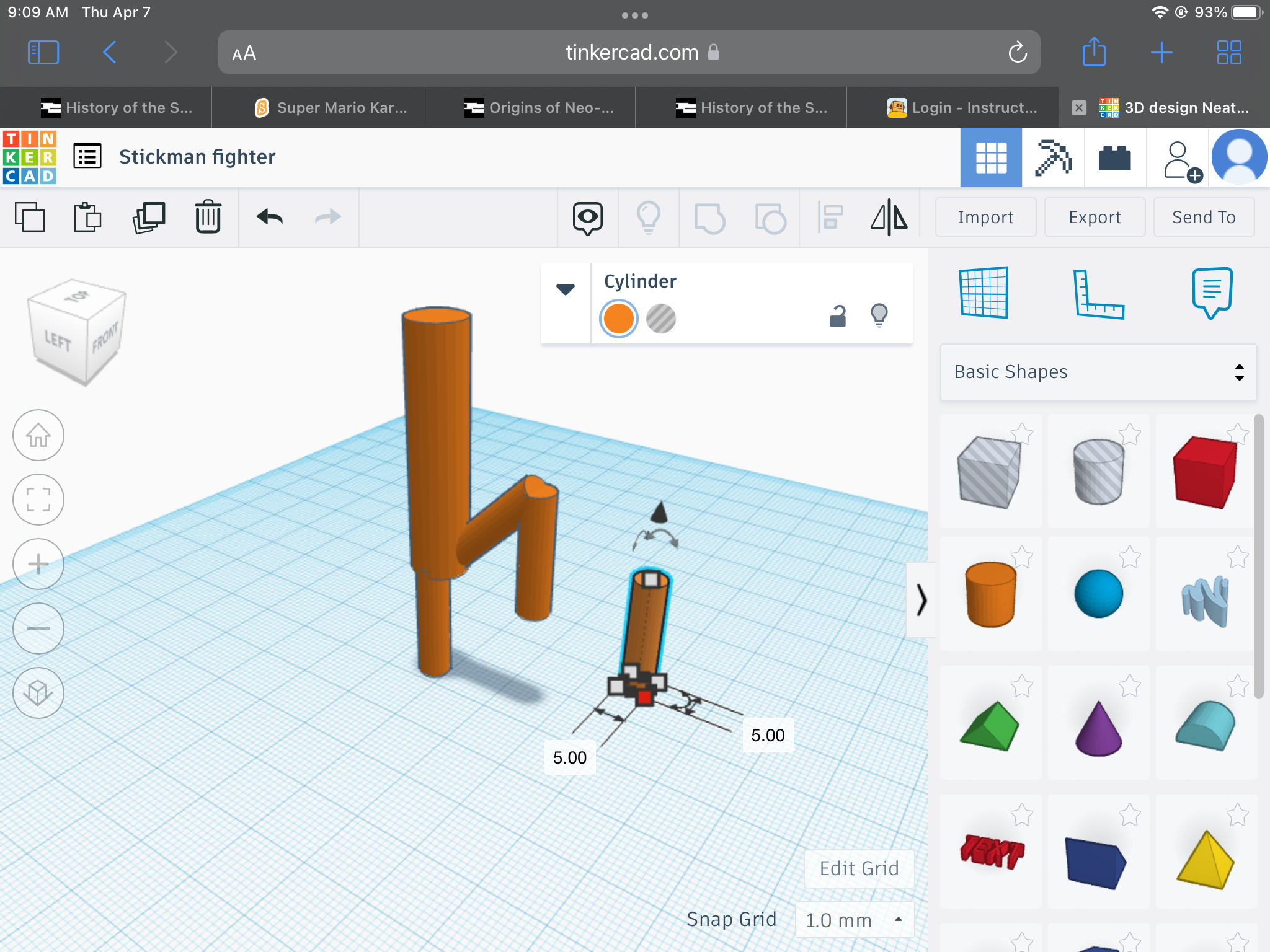
Task: Set the cylinder to Hole
Action: point(661,319)
